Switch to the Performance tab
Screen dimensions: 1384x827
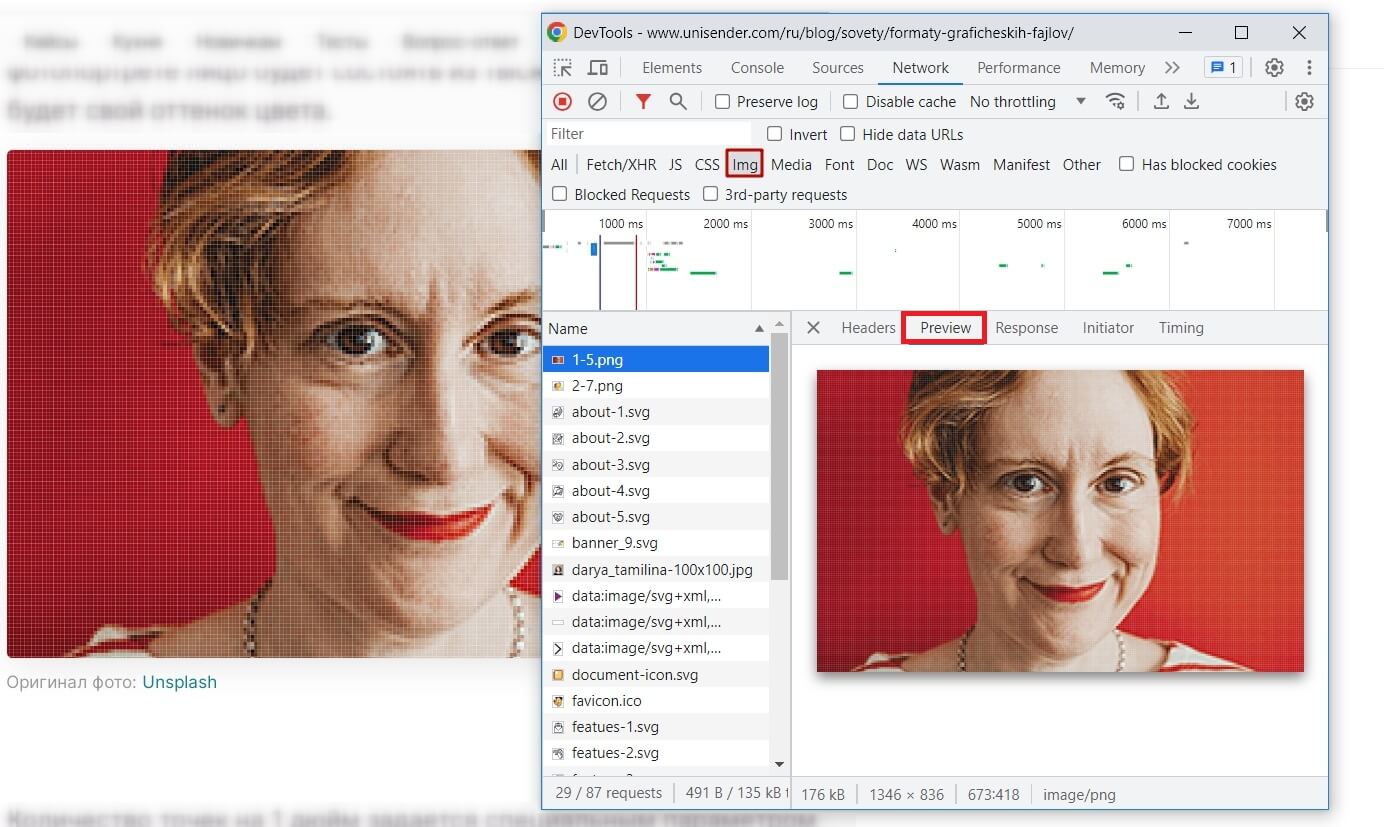click(1019, 68)
